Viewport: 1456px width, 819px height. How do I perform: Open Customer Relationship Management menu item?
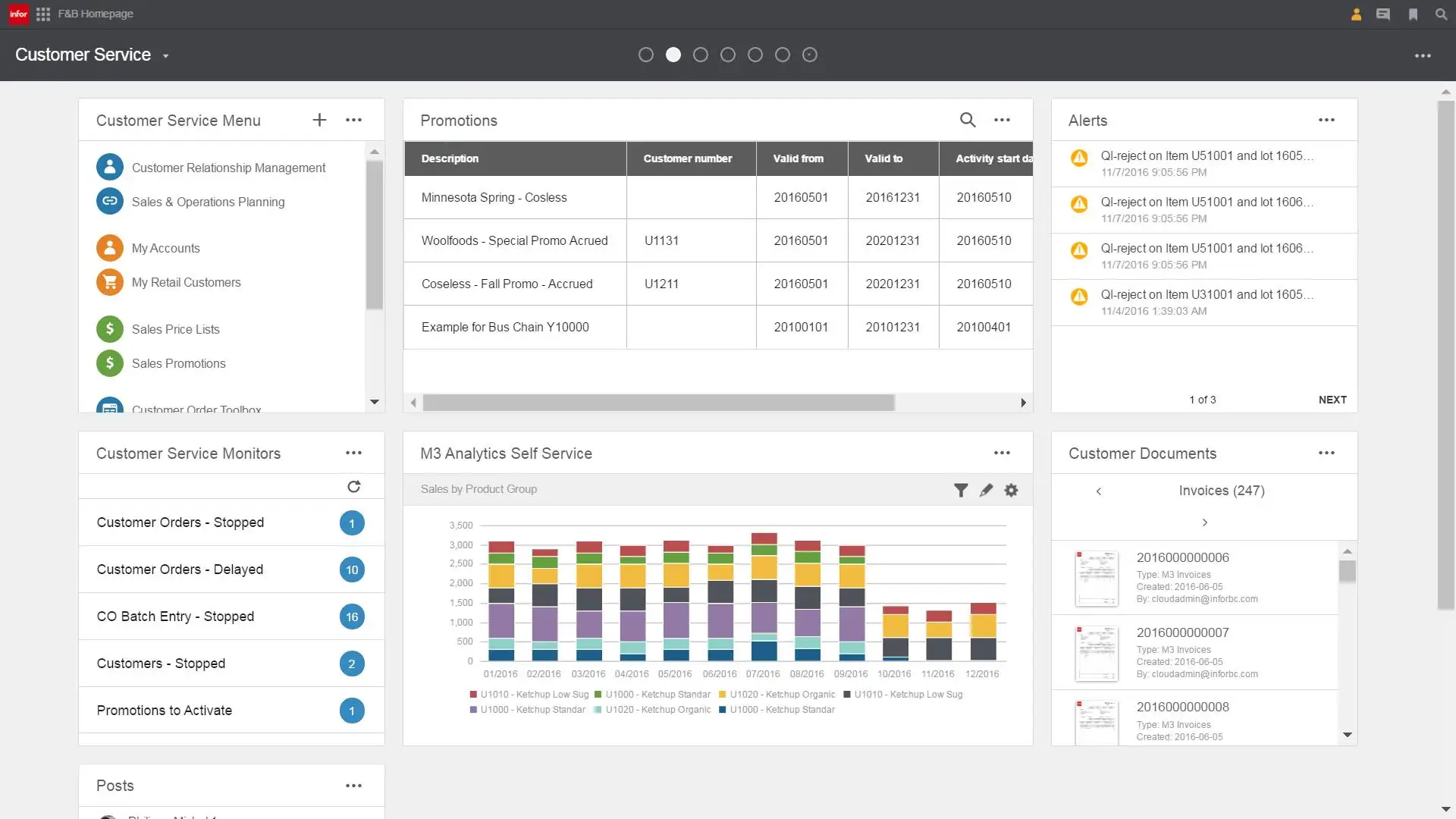[228, 168]
